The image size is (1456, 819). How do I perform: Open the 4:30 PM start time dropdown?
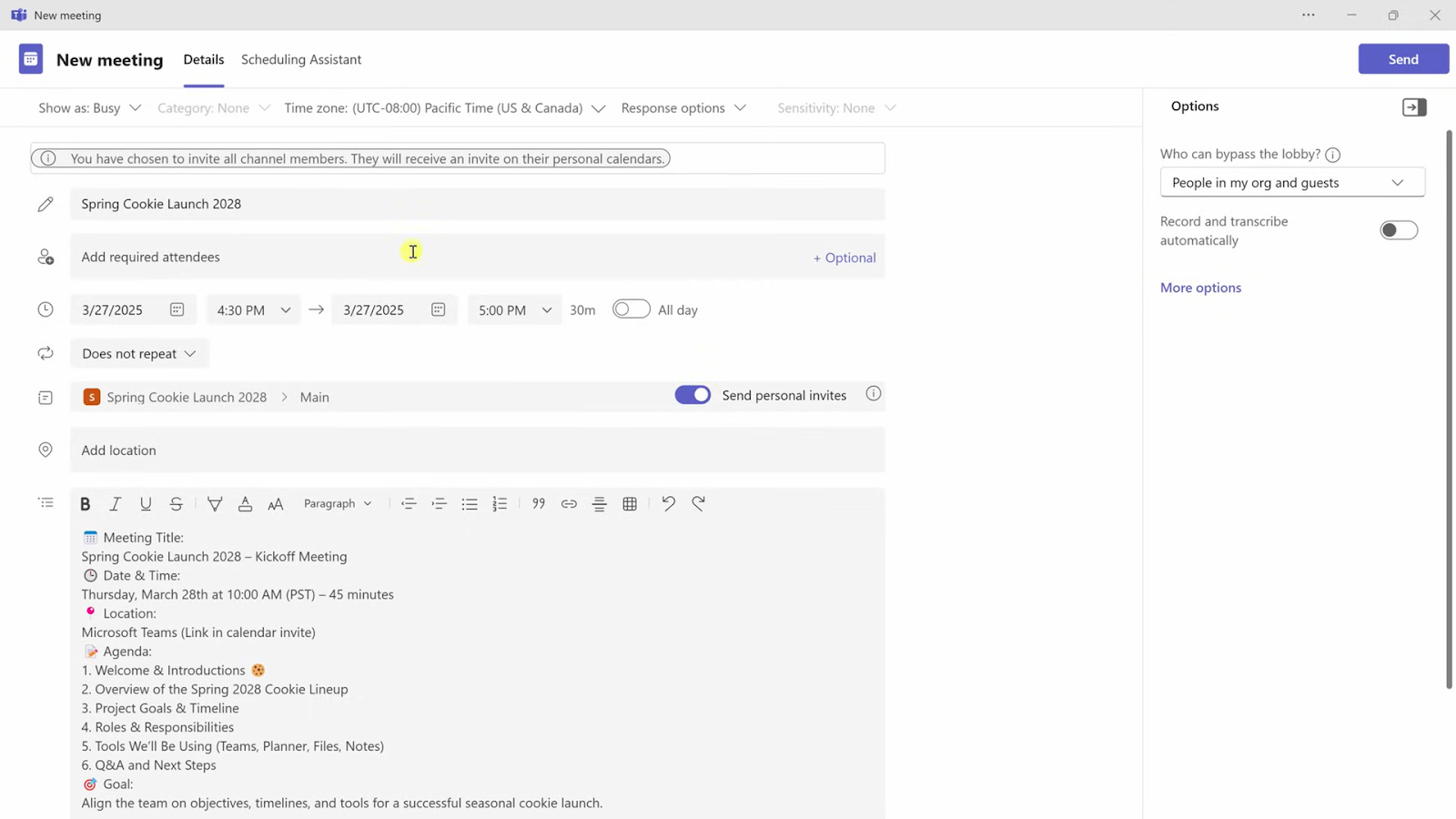click(253, 309)
